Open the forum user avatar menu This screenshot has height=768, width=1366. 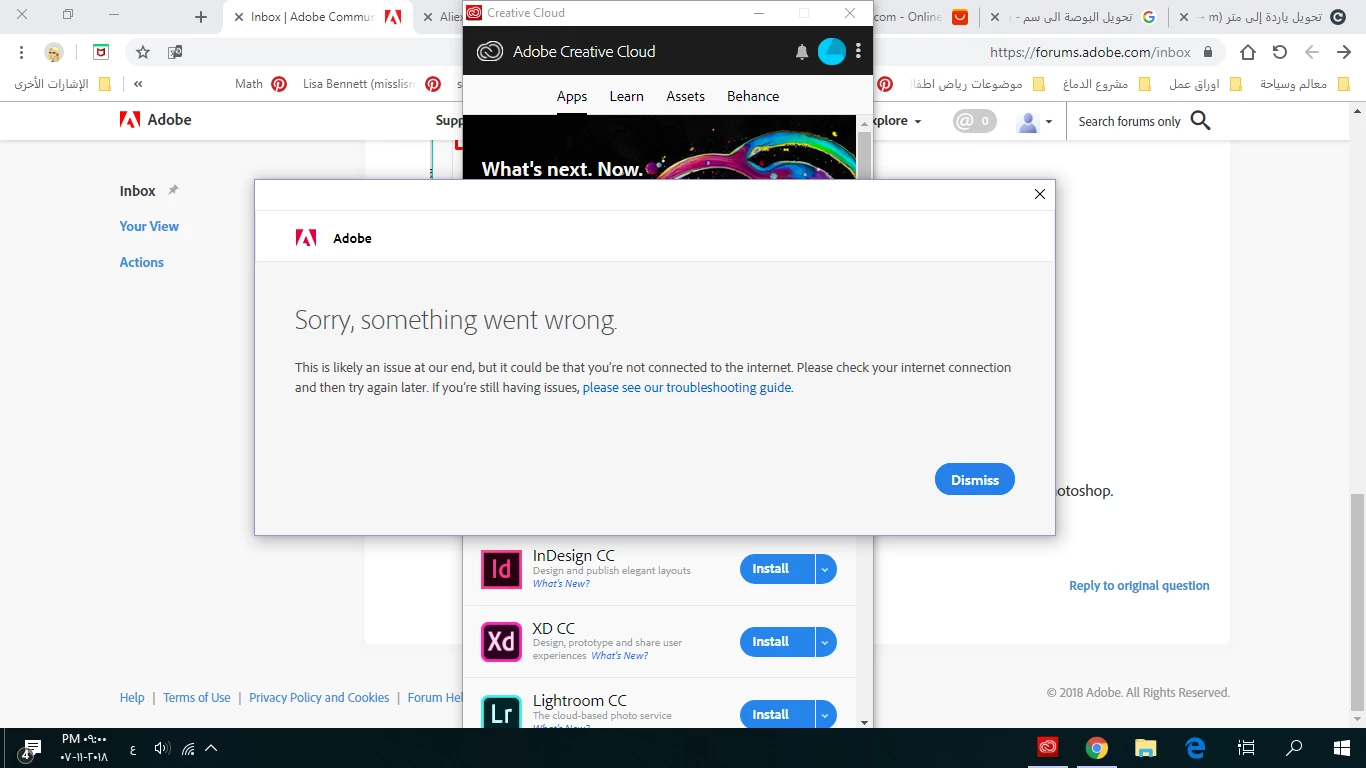[1034, 122]
